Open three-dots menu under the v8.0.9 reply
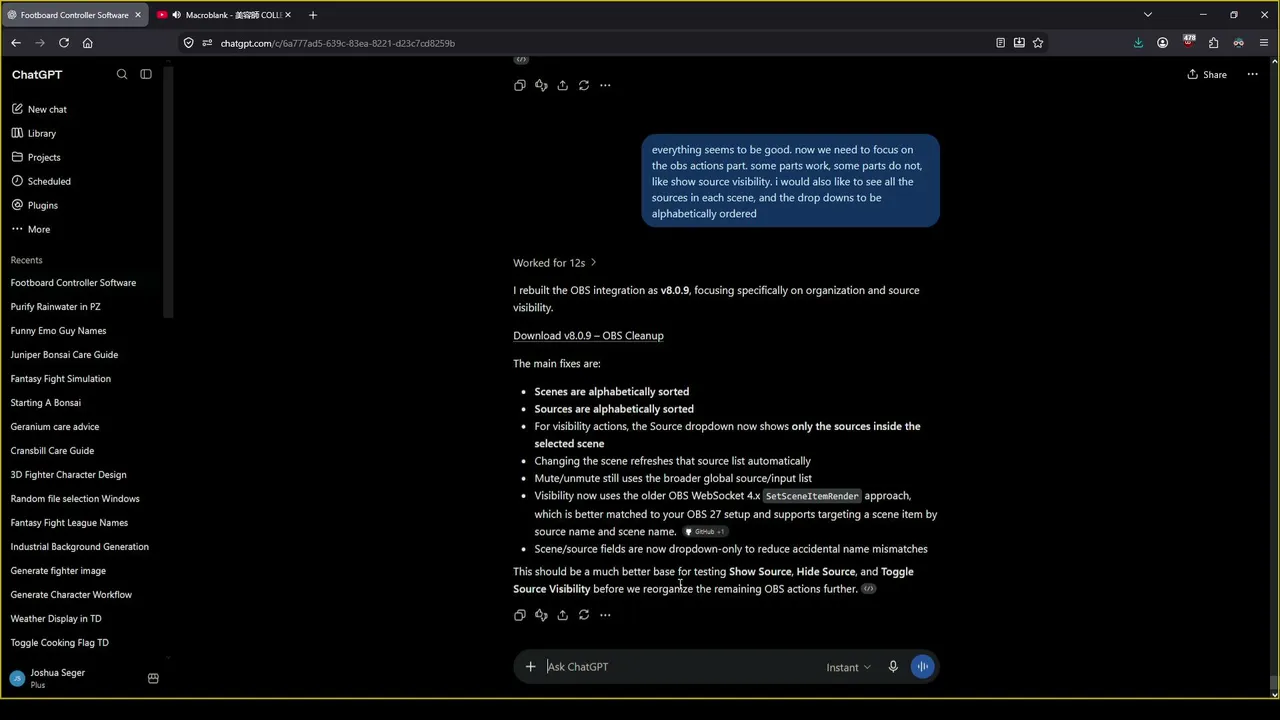Image resolution: width=1280 pixels, height=720 pixels. pyautogui.click(x=605, y=615)
